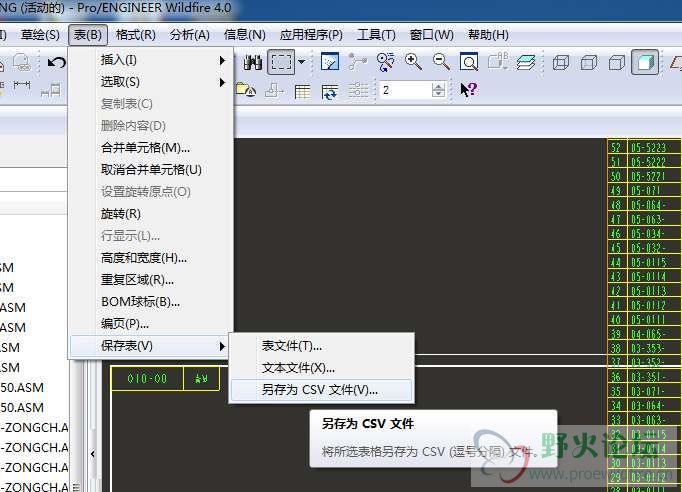Click the Zoom In magnifier icon
Image resolution: width=682 pixels, height=492 pixels.
tap(413, 62)
